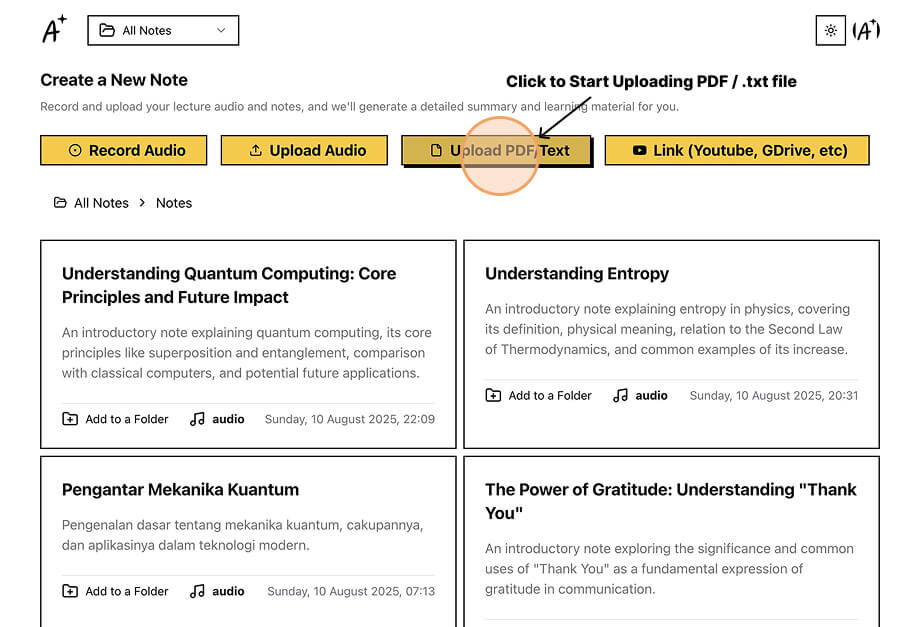Open the Understanding Entropy note
The image size is (920, 627).
pos(577,273)
